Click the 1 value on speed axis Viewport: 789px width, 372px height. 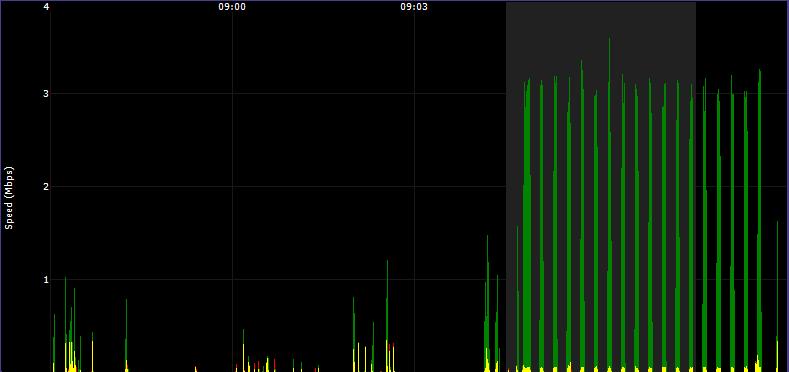46,279
